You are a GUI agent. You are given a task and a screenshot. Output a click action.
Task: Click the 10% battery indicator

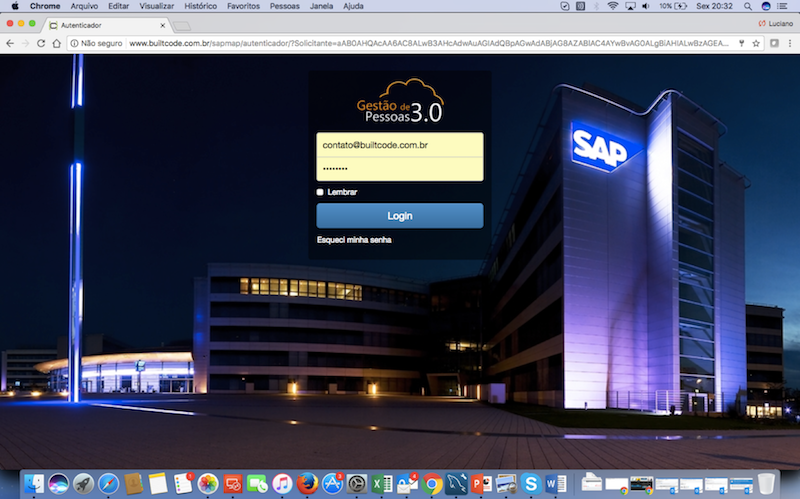(673, 6)
